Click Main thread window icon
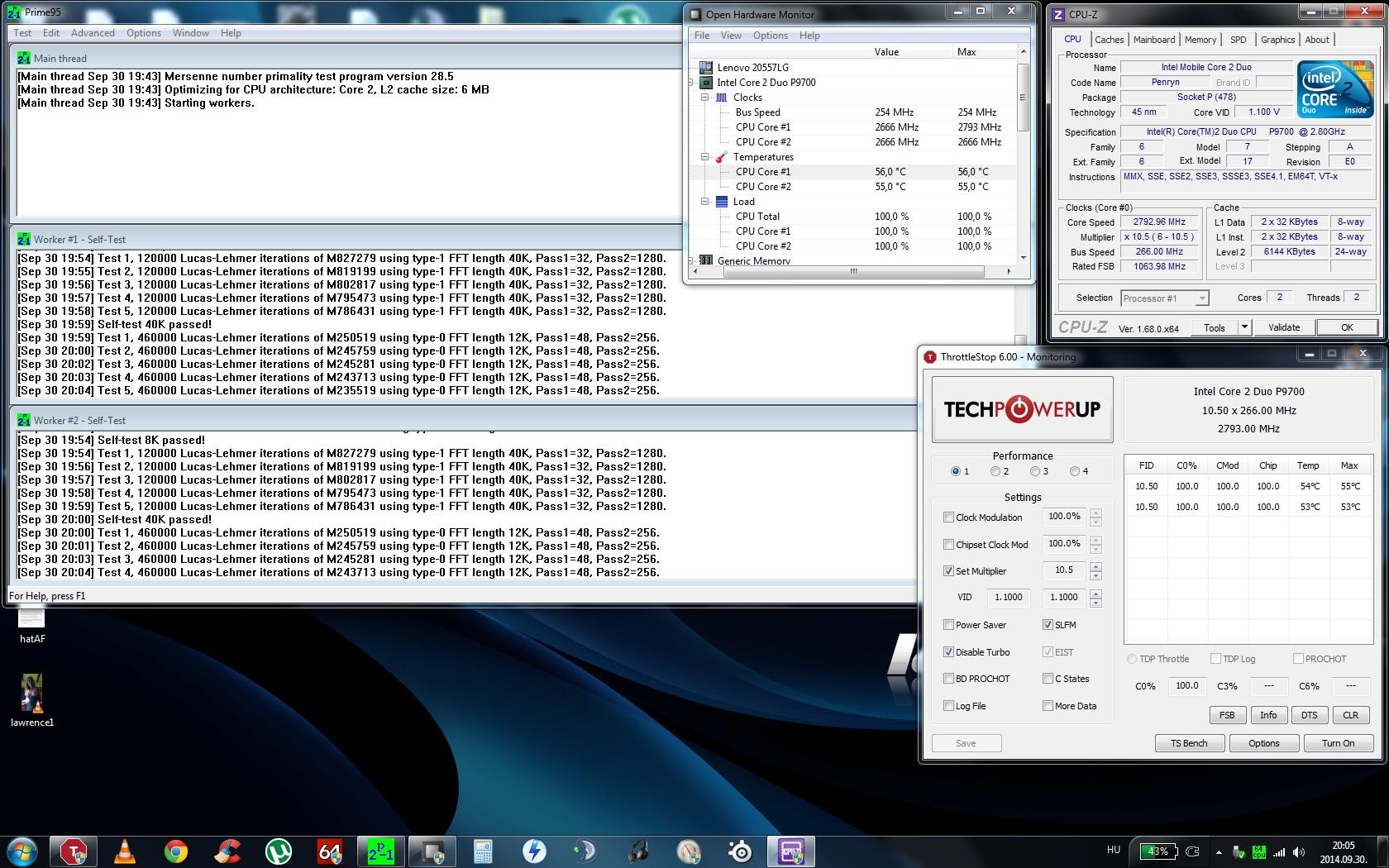This screenshot has height=868, width=1389. 24,58
